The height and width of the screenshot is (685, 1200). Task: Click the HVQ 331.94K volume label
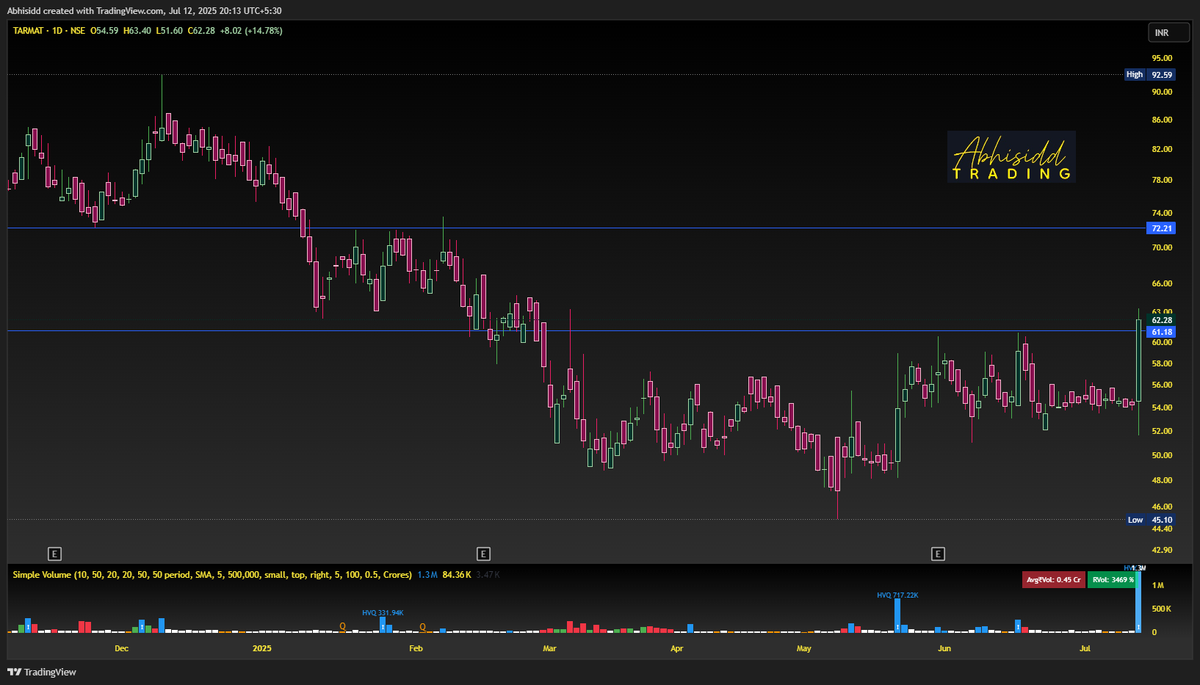[x=383, y=612]
